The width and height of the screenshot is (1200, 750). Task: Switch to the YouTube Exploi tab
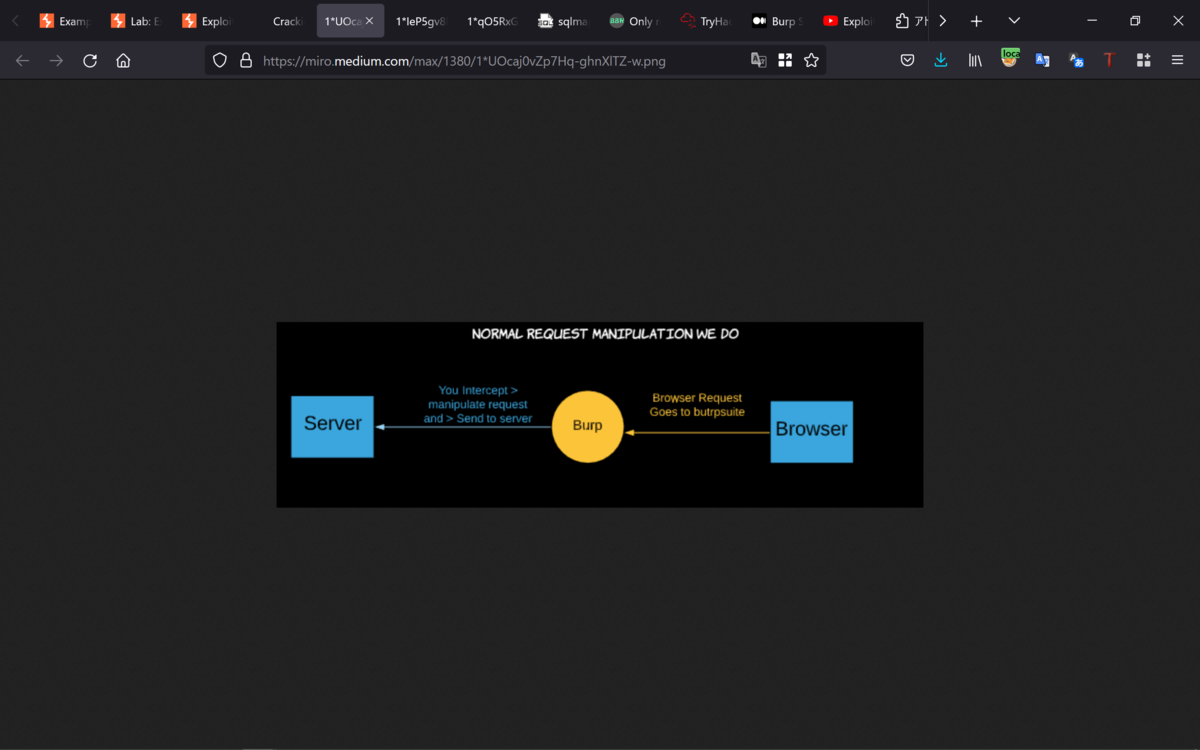[848, 21]
